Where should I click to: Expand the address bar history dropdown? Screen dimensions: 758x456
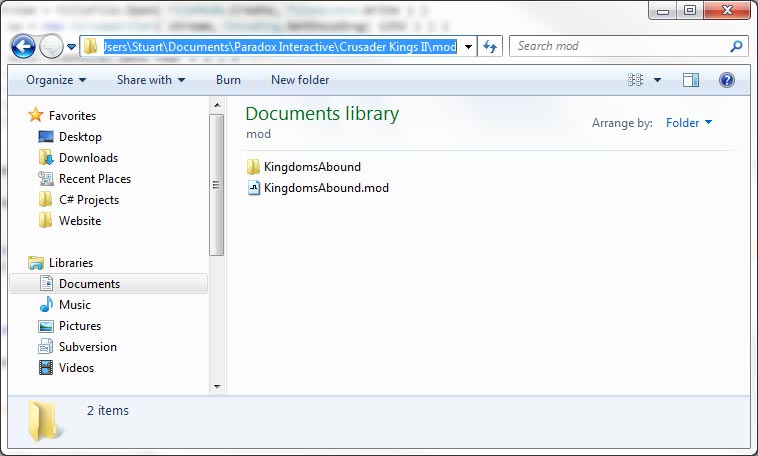pyautogui.click(x=469, y=47)
